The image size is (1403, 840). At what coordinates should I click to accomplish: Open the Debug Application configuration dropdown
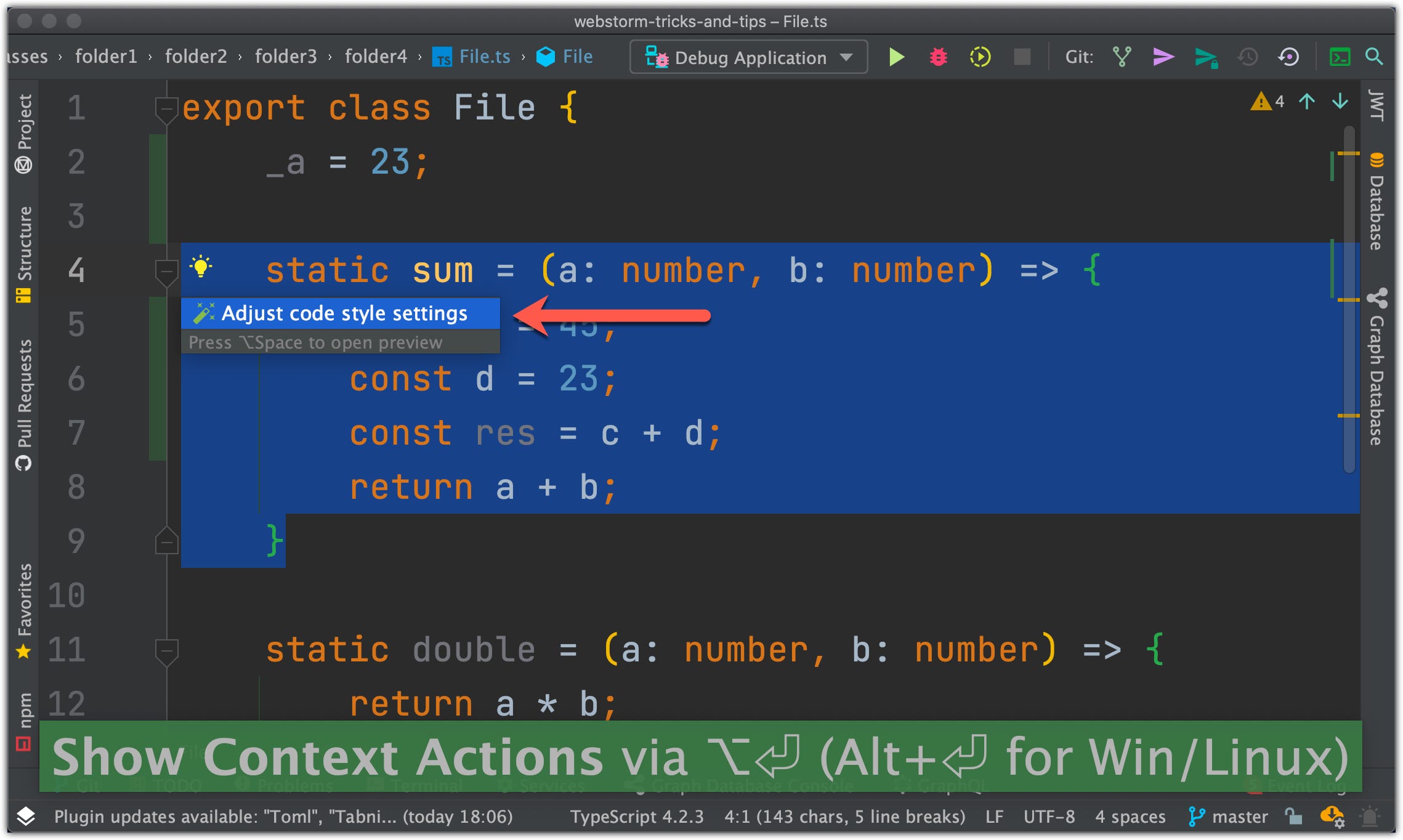click(x=749, y=57)
